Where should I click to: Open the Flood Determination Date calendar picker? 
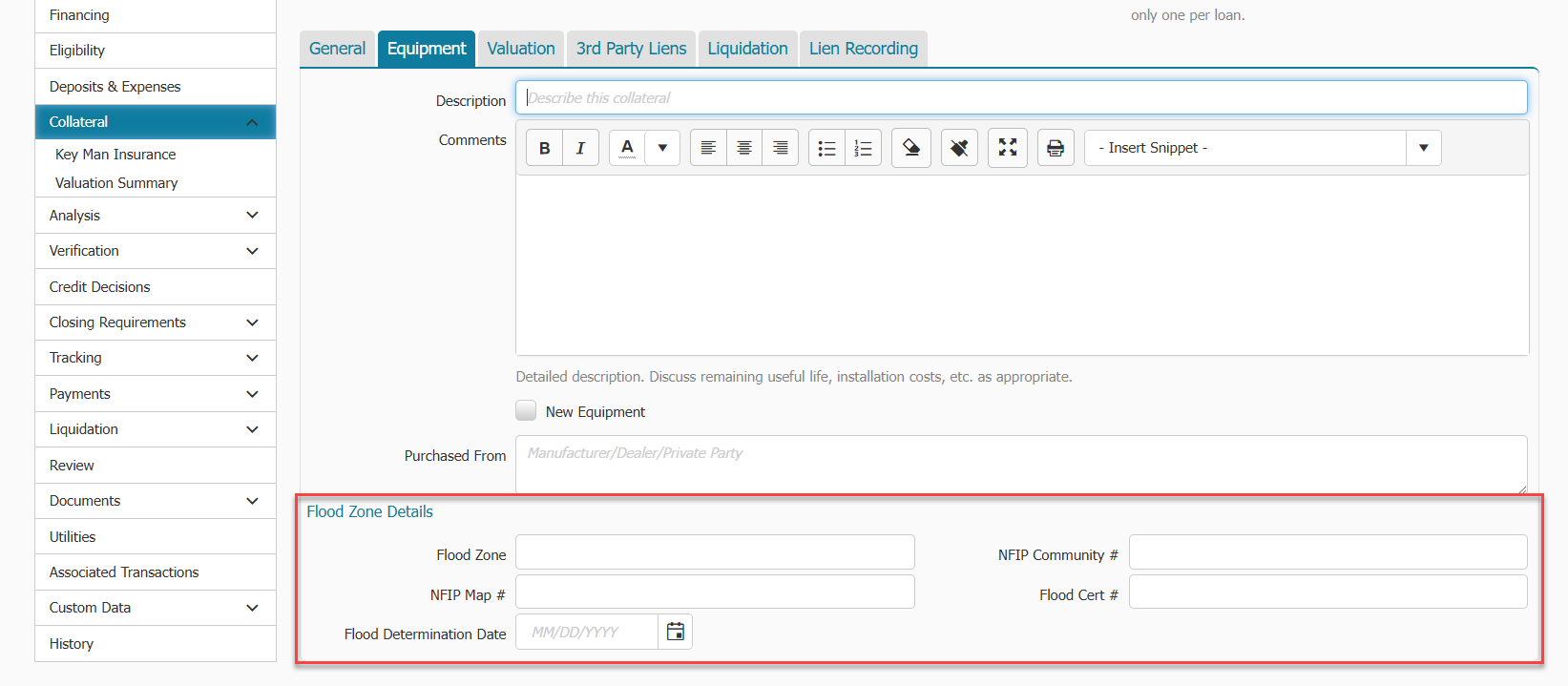tap(676, 632)
